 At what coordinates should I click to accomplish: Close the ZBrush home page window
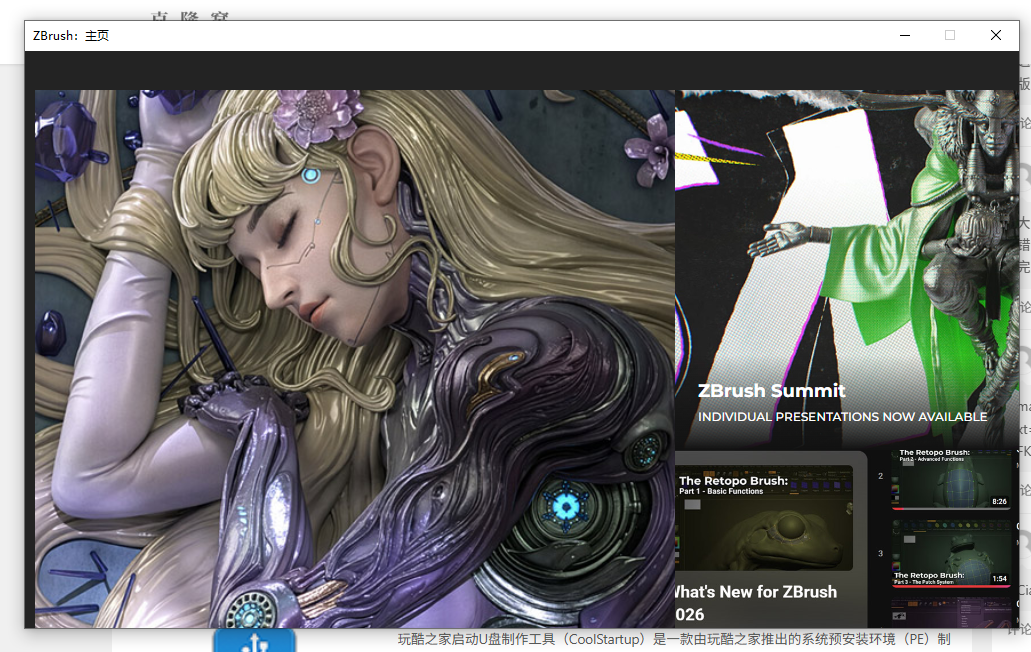(995, 35)
